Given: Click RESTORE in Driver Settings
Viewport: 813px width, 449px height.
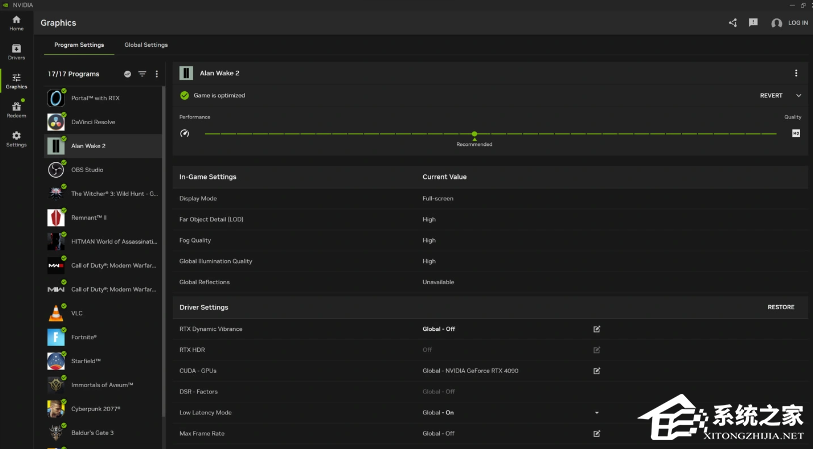Looking at the screenshot, I should [x=781, y=307].
